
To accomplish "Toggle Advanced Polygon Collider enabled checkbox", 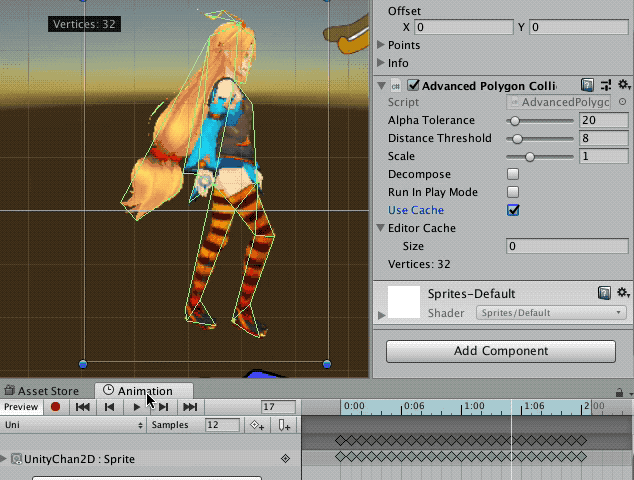I will (413, 85).
